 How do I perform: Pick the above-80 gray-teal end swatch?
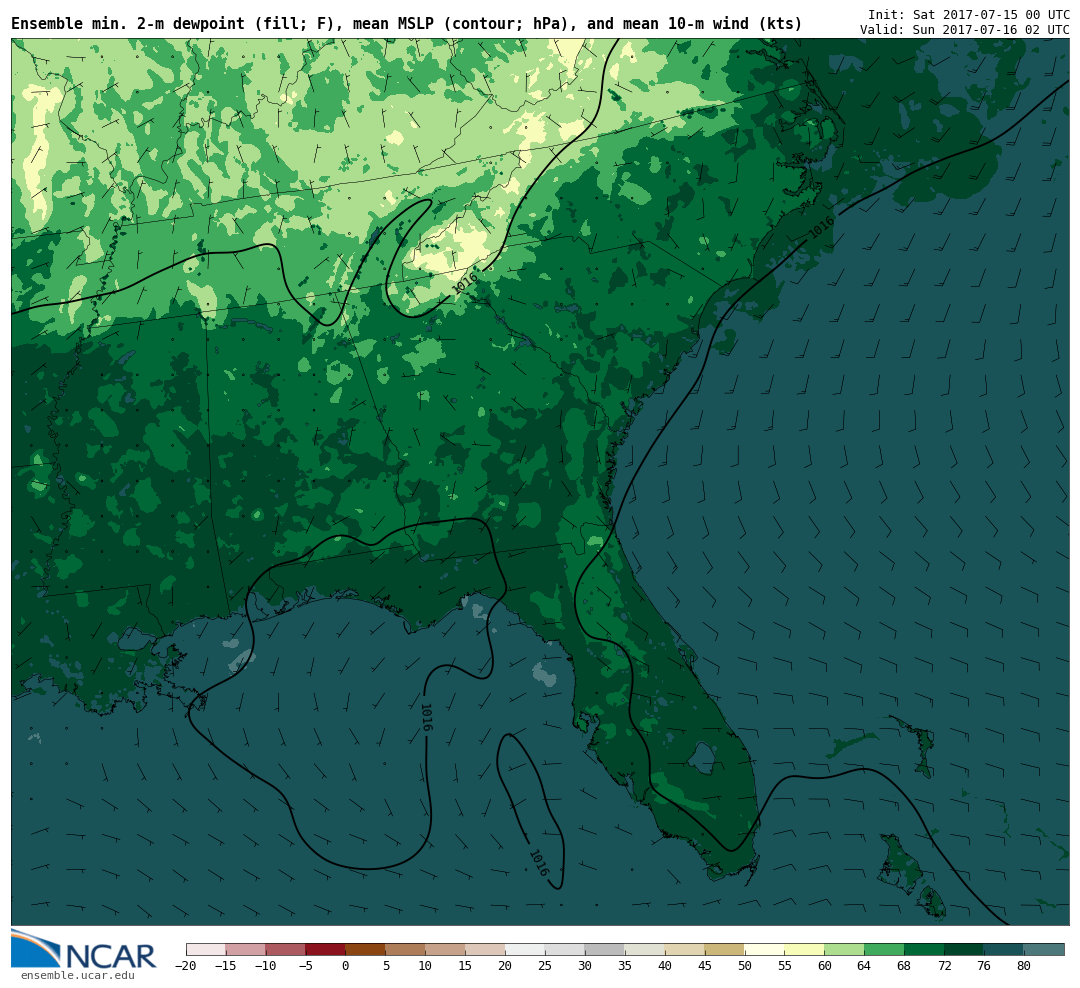coord(1045,949)
